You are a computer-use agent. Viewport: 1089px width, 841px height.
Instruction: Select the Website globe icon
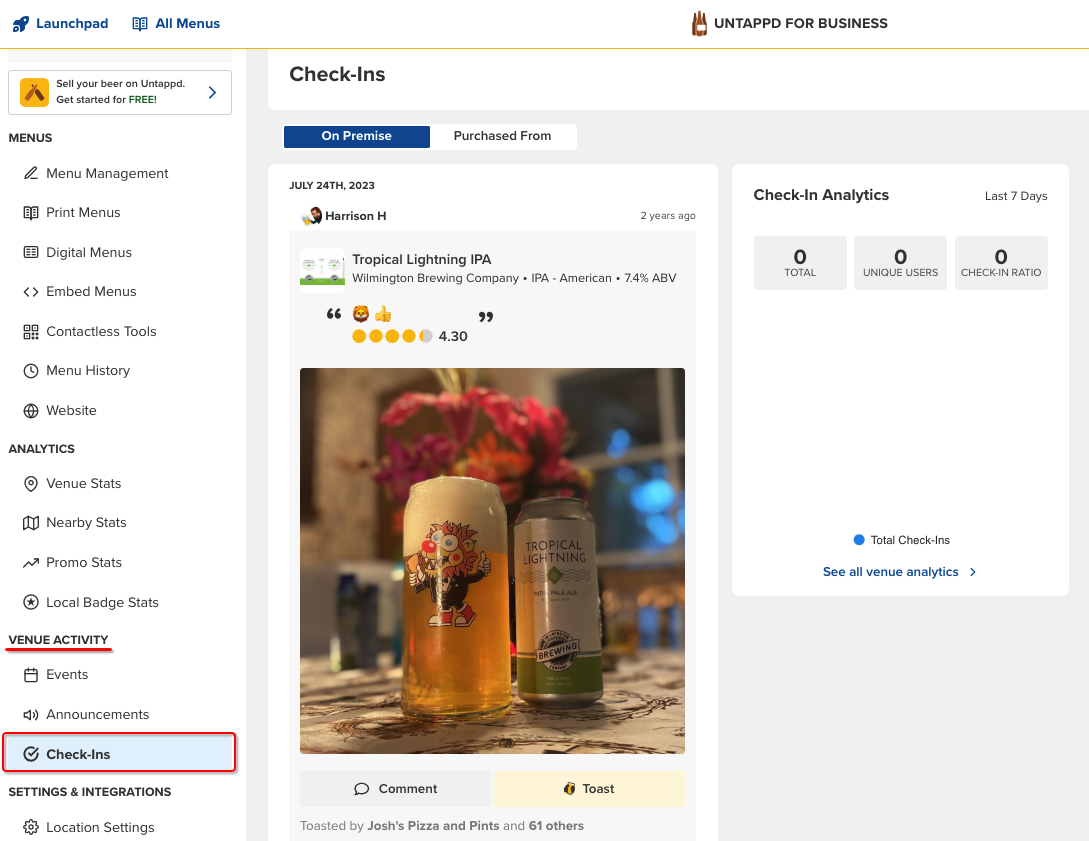coord(31,411)
